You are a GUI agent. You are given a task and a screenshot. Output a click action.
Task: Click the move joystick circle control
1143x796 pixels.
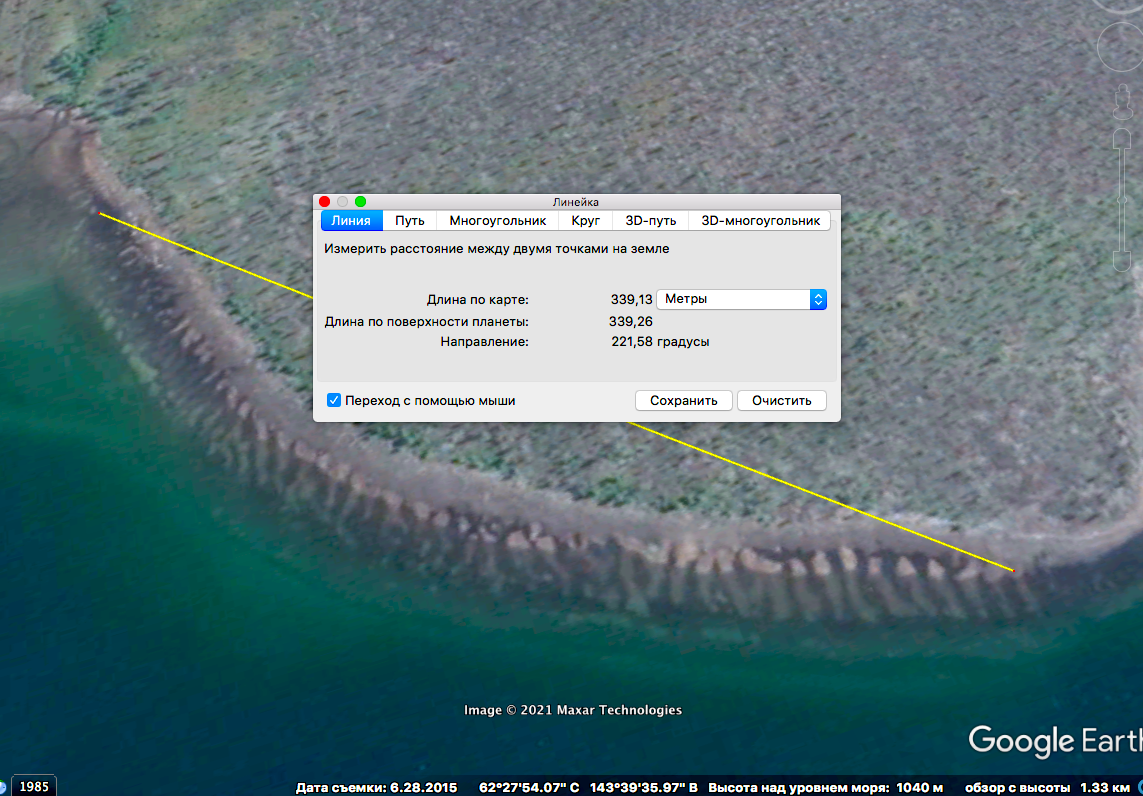point(1121,47)
